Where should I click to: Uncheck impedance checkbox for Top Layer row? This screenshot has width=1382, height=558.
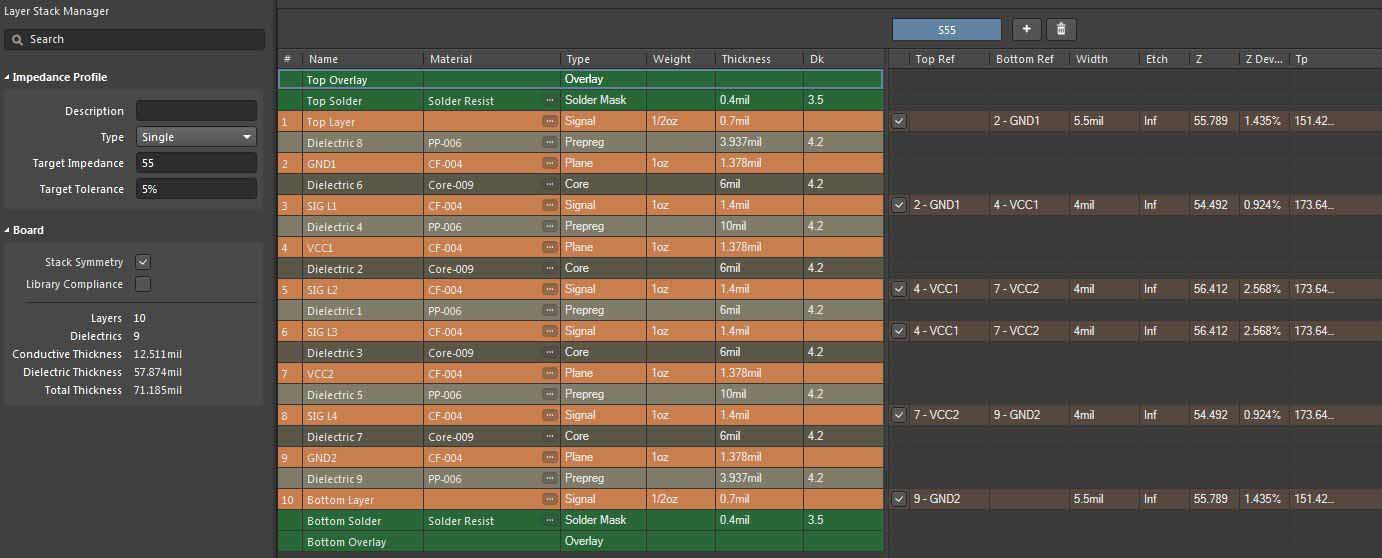pyautogui.click(x=899, y=121)
